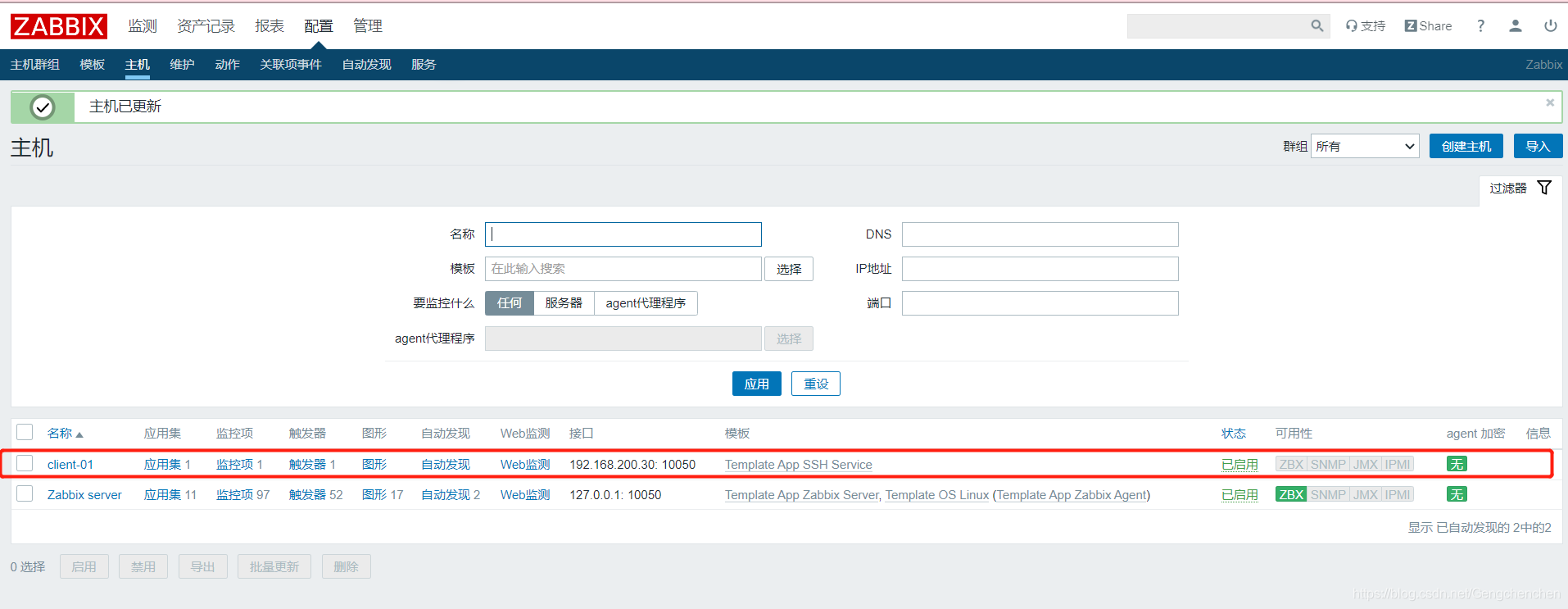1568x609 pixels.
Task: Open 监控项 link for client-01
Action: (x=235, y=464)
